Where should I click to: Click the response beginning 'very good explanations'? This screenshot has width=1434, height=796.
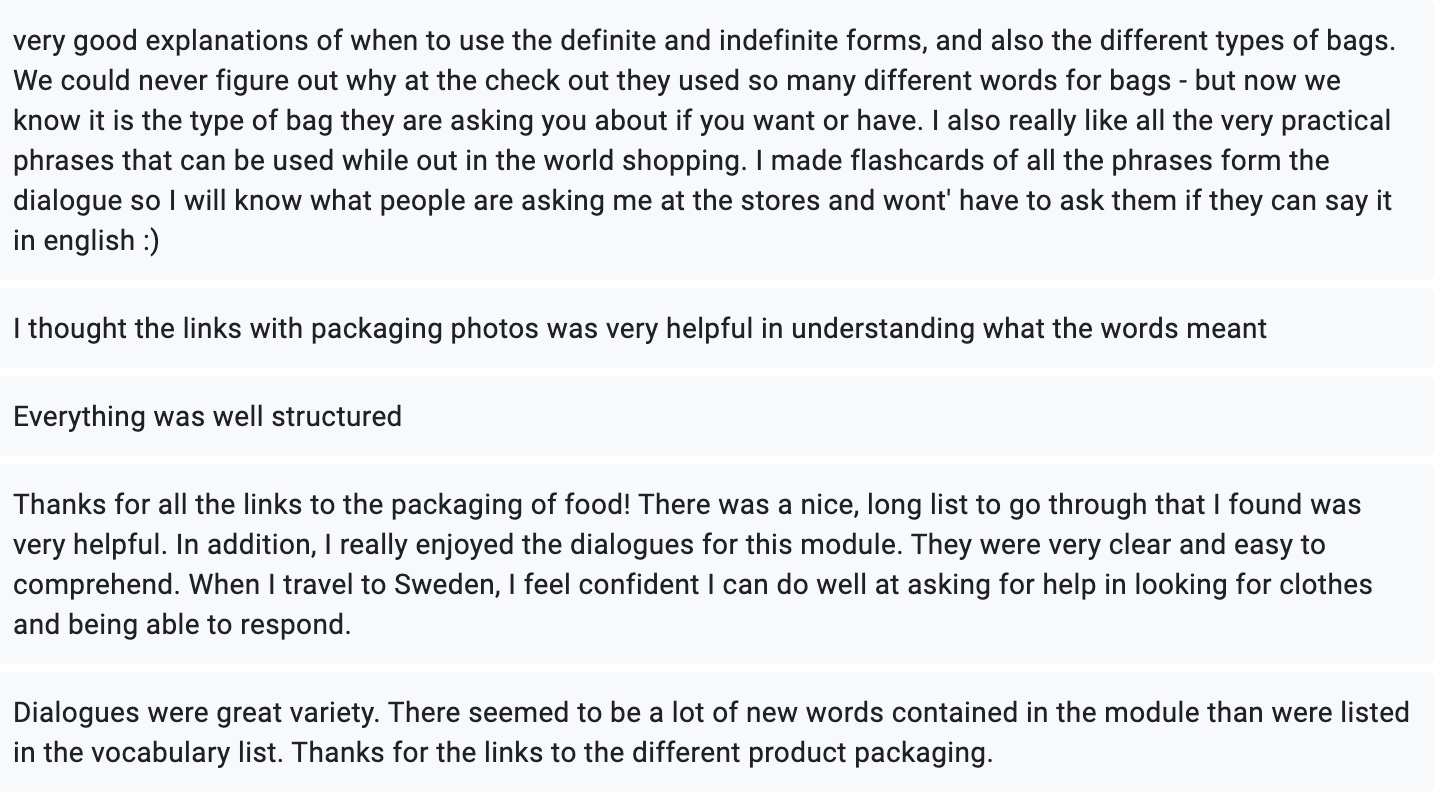point(716,140)
